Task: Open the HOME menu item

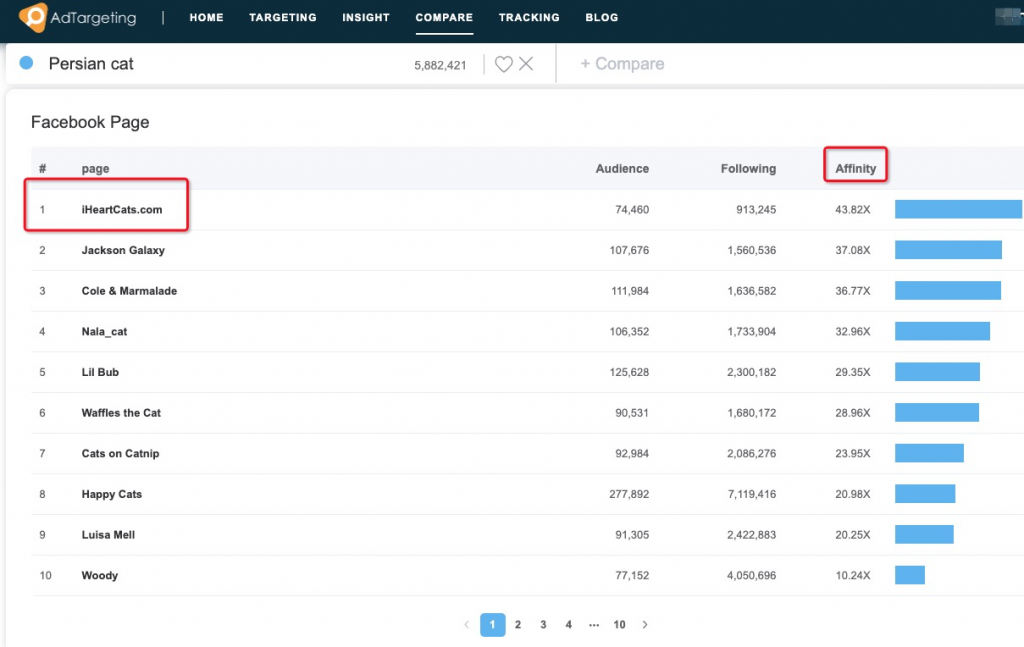Action: (x=206, y=18)
